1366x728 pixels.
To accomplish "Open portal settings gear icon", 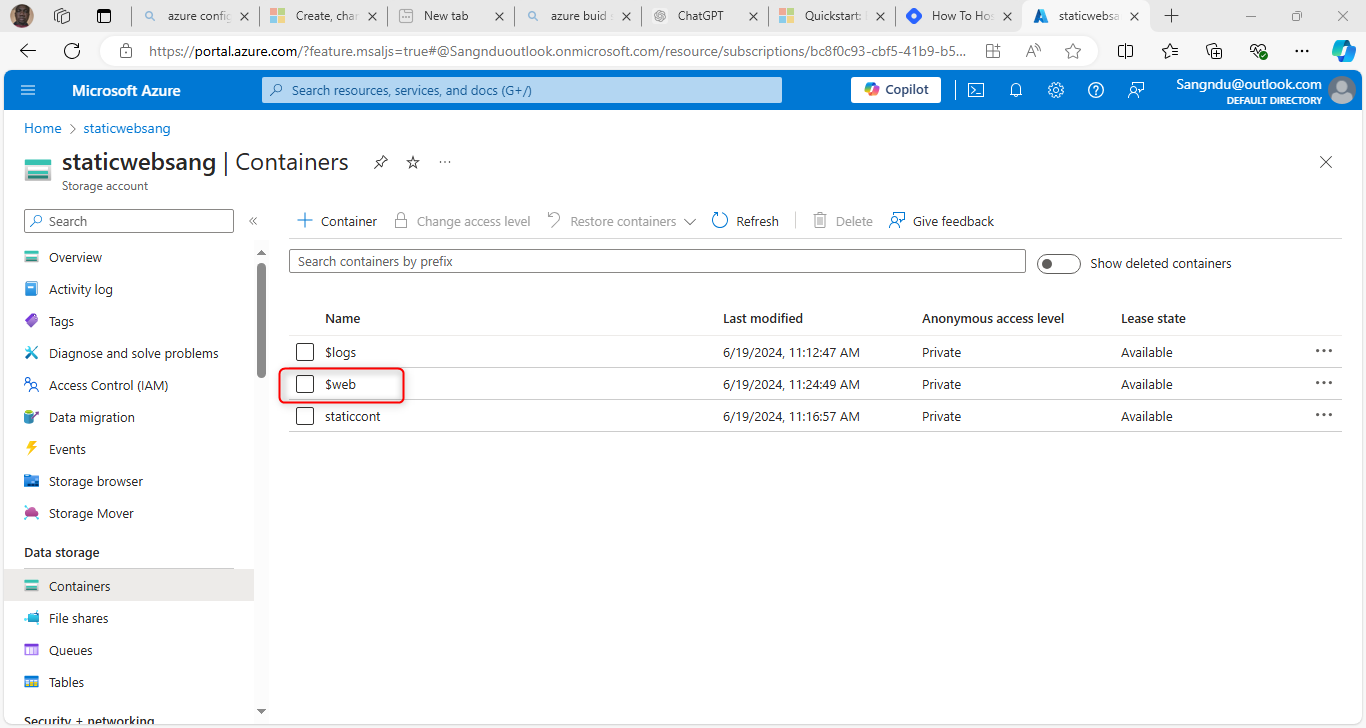I will 1055,90.
